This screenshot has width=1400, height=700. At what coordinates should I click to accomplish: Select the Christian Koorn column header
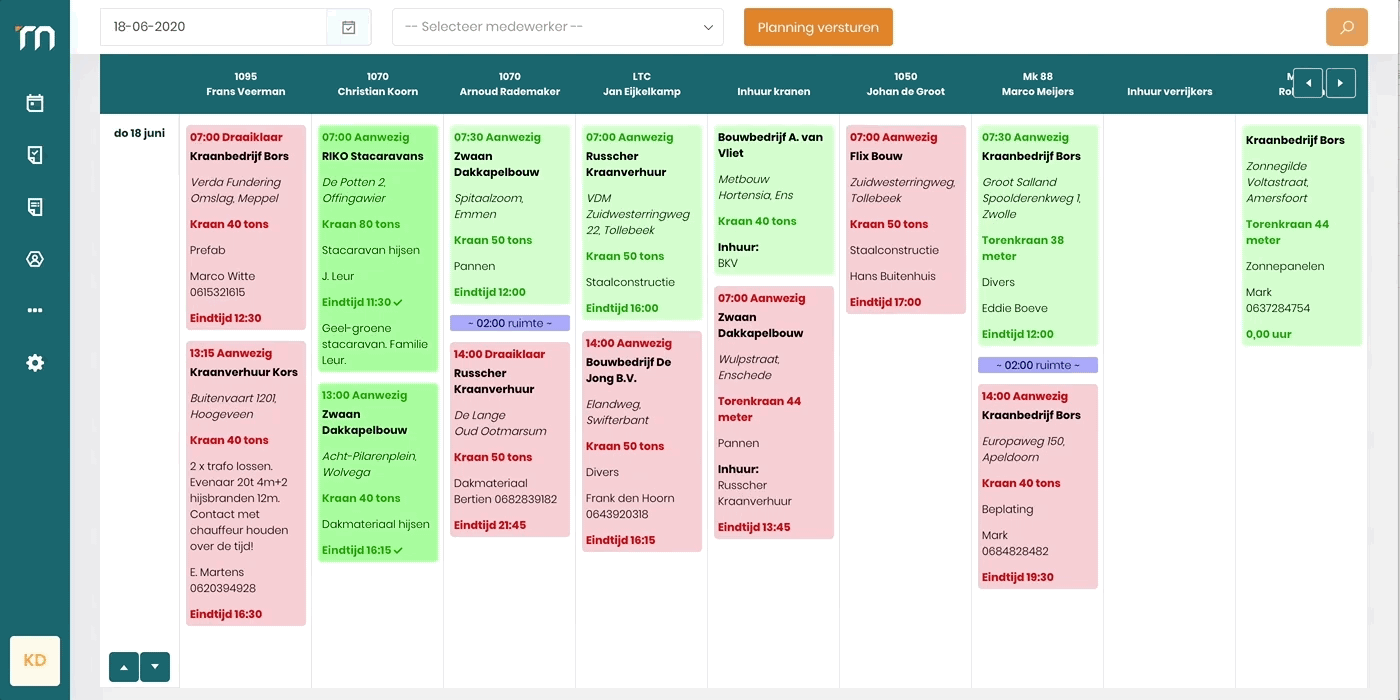[x=378, y=84]
